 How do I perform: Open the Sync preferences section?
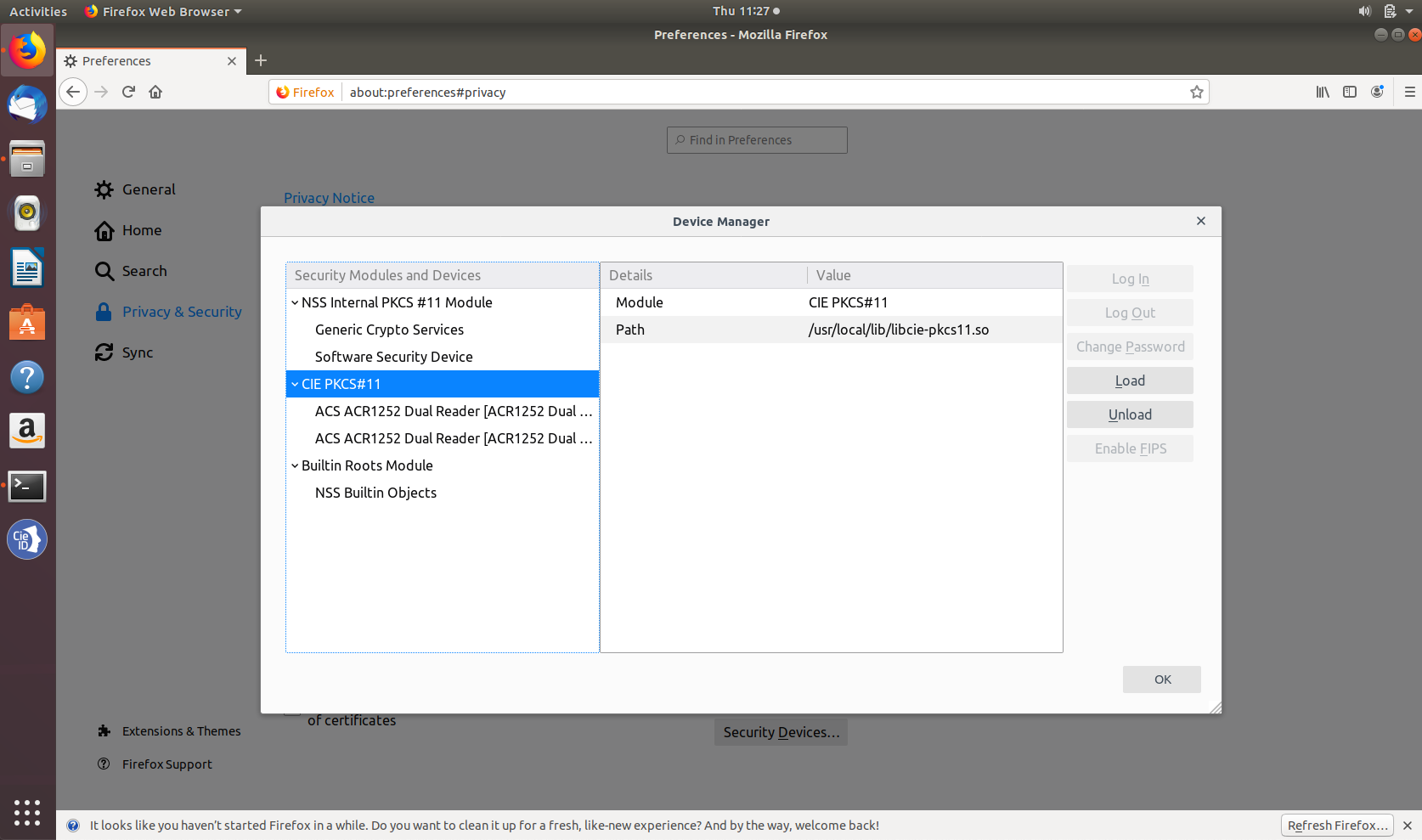point(124,352)
